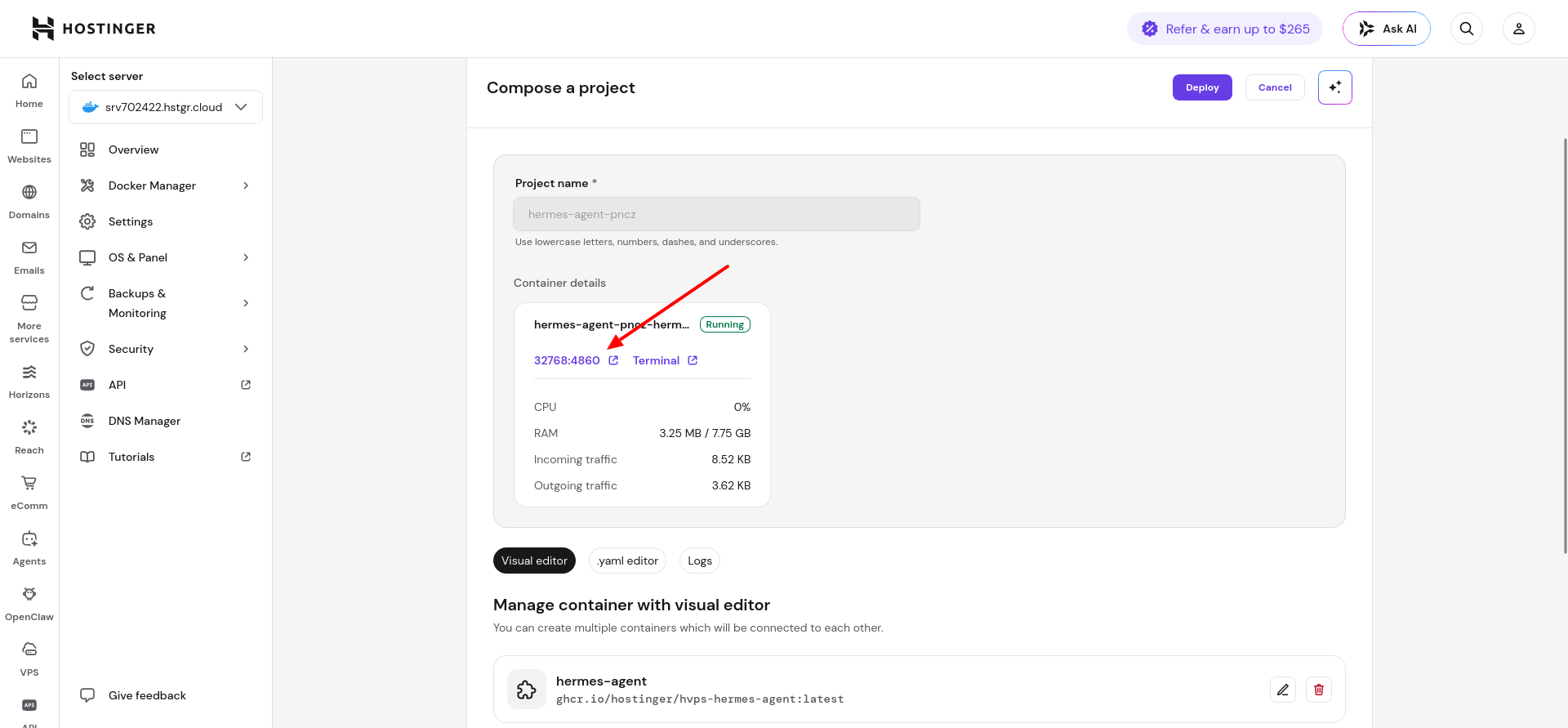Expand Backups & Monitoring chevron

[246, 303]
